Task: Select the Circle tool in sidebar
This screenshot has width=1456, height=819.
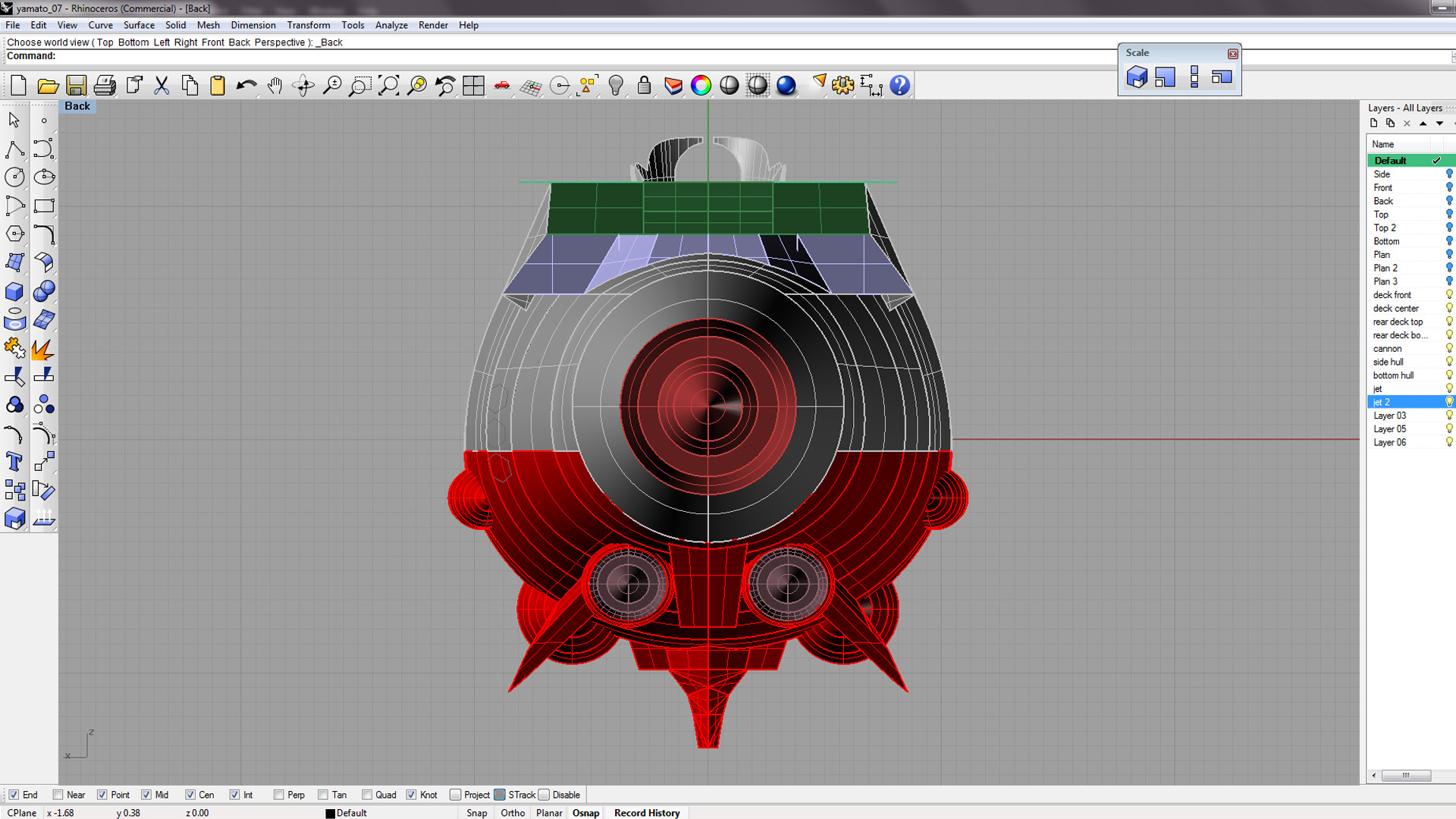Action: click(14, 177)
